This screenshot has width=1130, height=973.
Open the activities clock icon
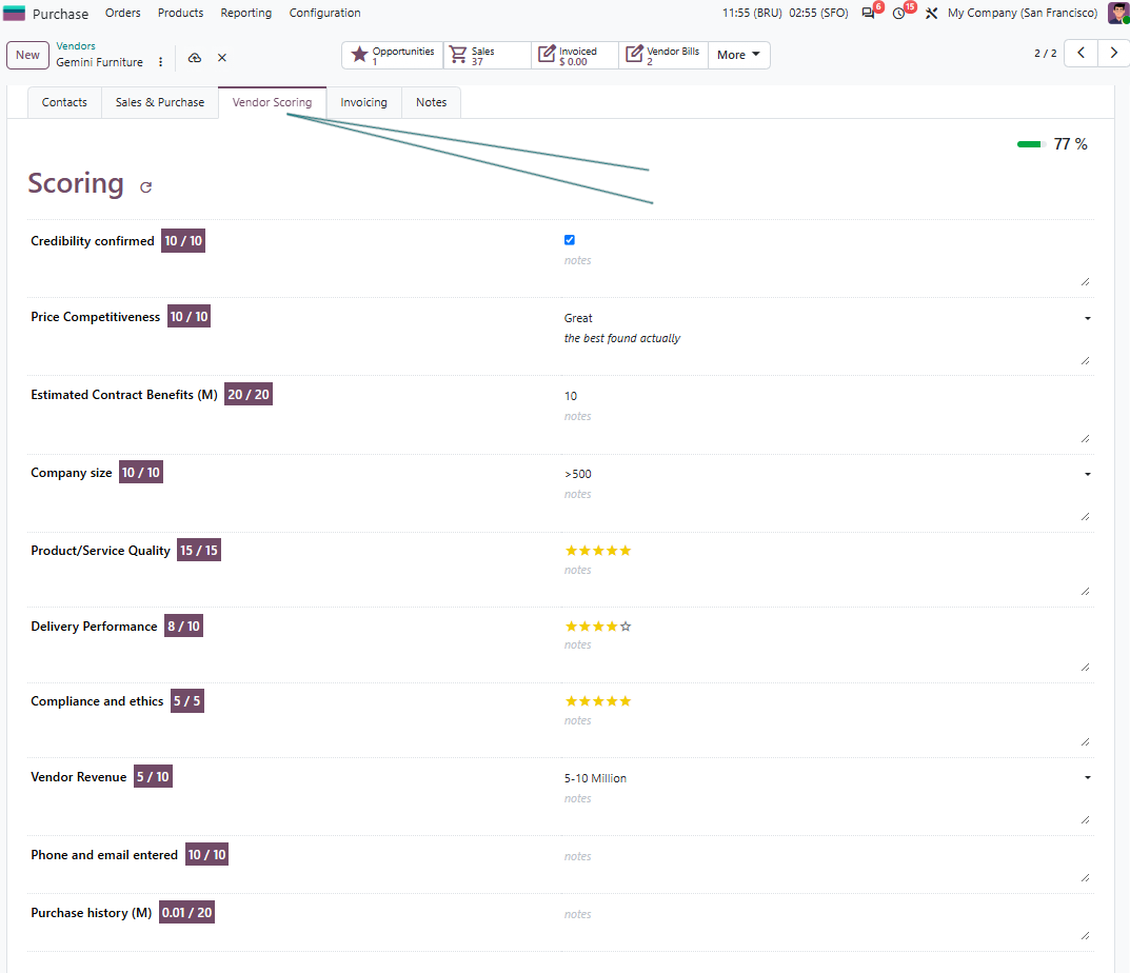899,13
